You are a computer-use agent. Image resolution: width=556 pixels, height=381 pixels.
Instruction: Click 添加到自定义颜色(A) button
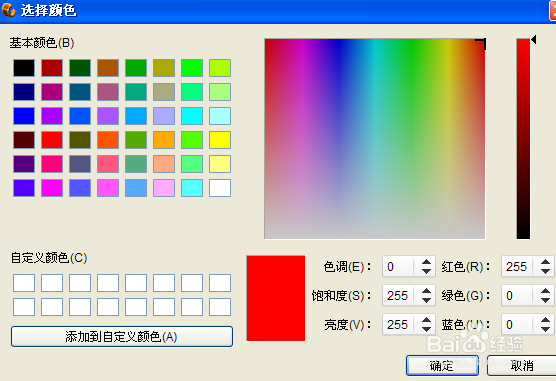(122, 337)
